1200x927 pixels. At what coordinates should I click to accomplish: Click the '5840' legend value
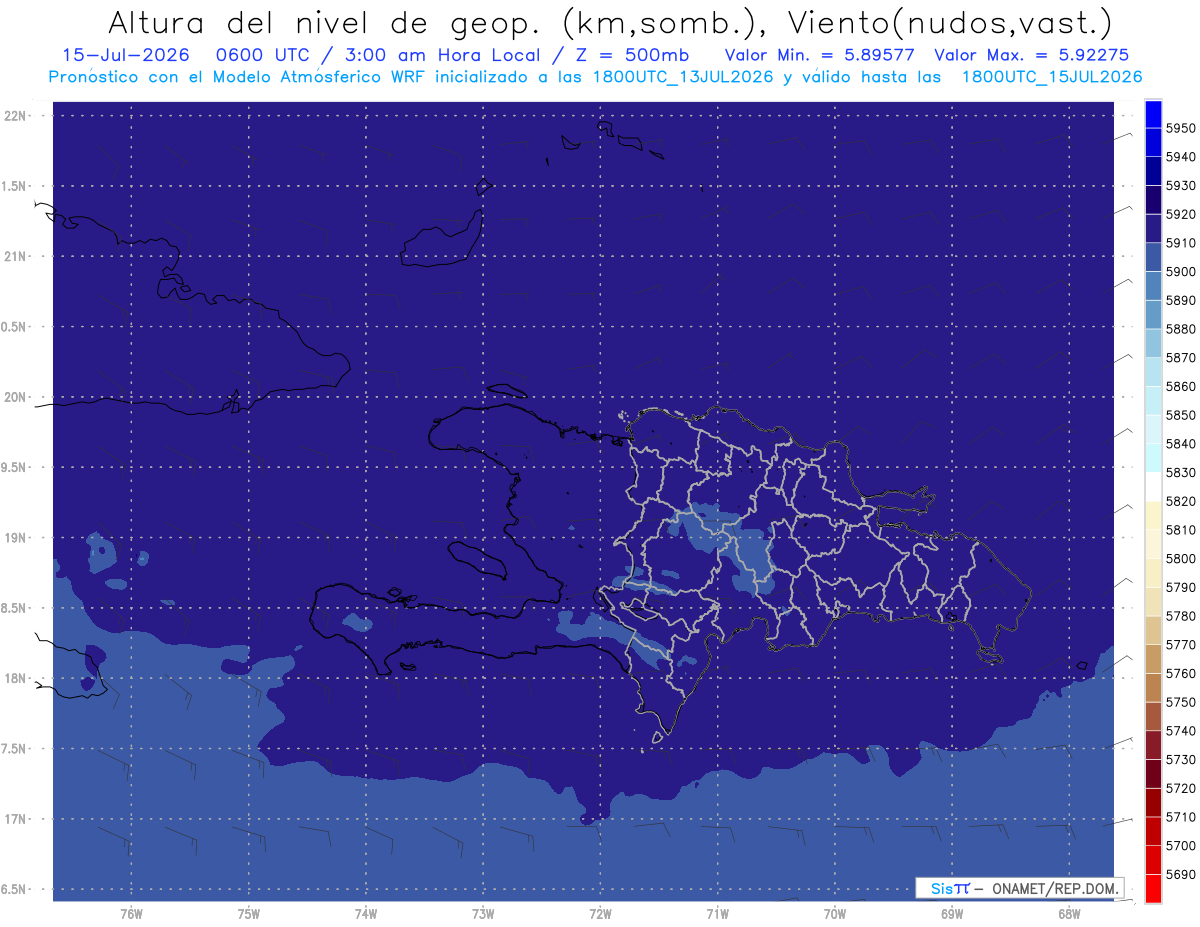tap(1181, 444)
